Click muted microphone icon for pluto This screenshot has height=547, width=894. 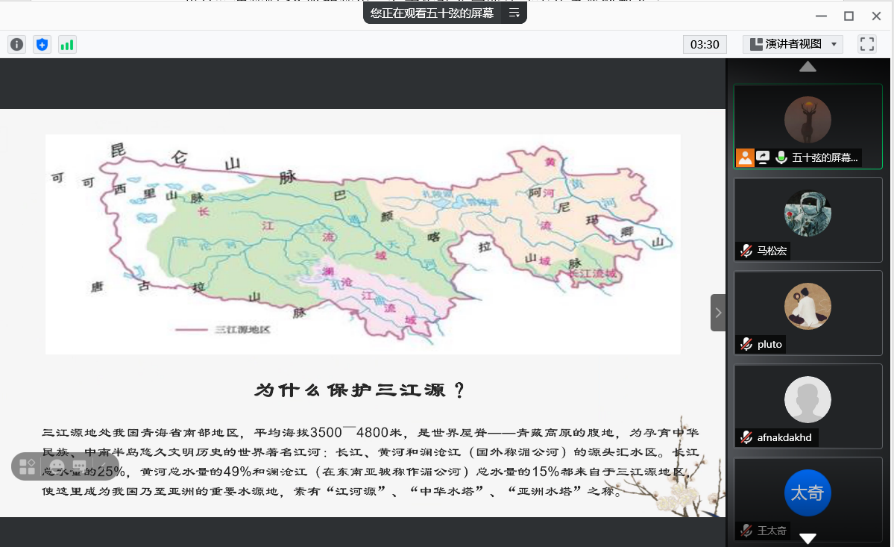(746, 344)
